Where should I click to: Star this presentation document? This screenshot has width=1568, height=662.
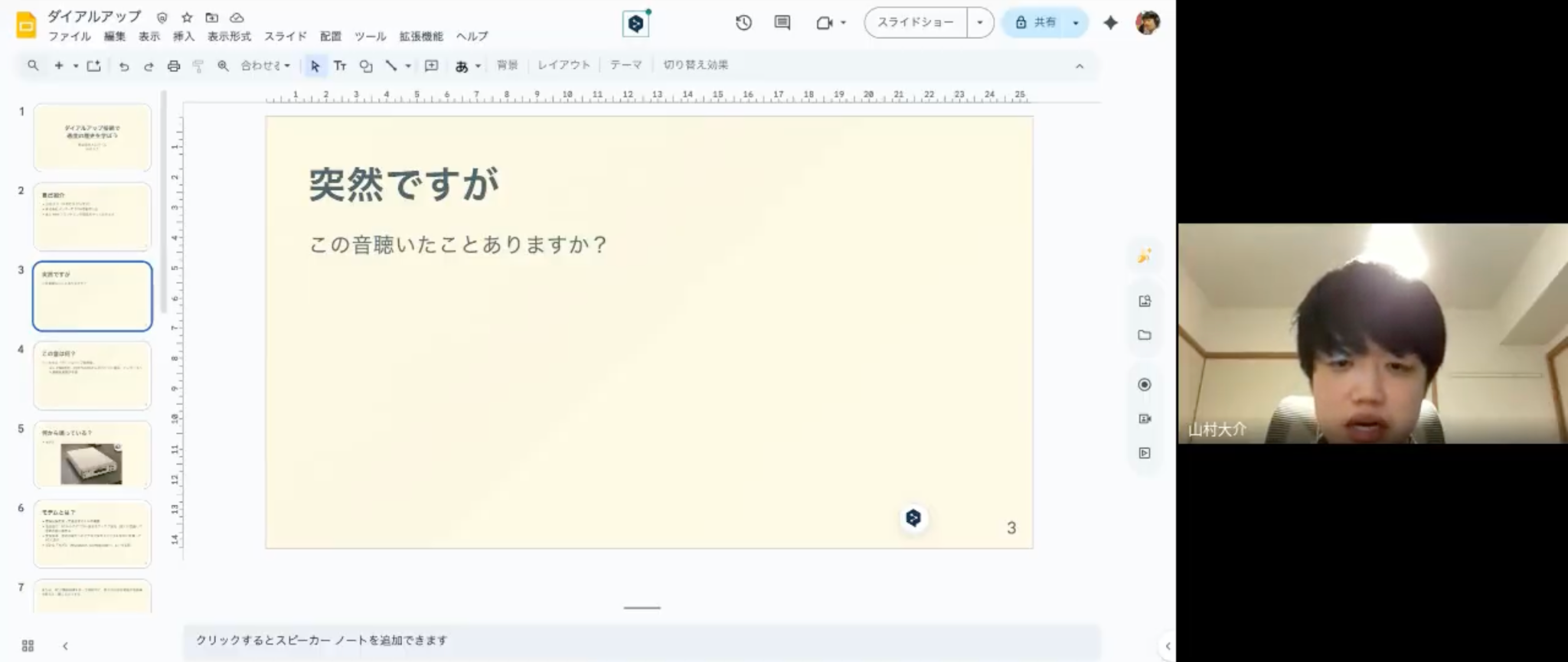point(187,17)
